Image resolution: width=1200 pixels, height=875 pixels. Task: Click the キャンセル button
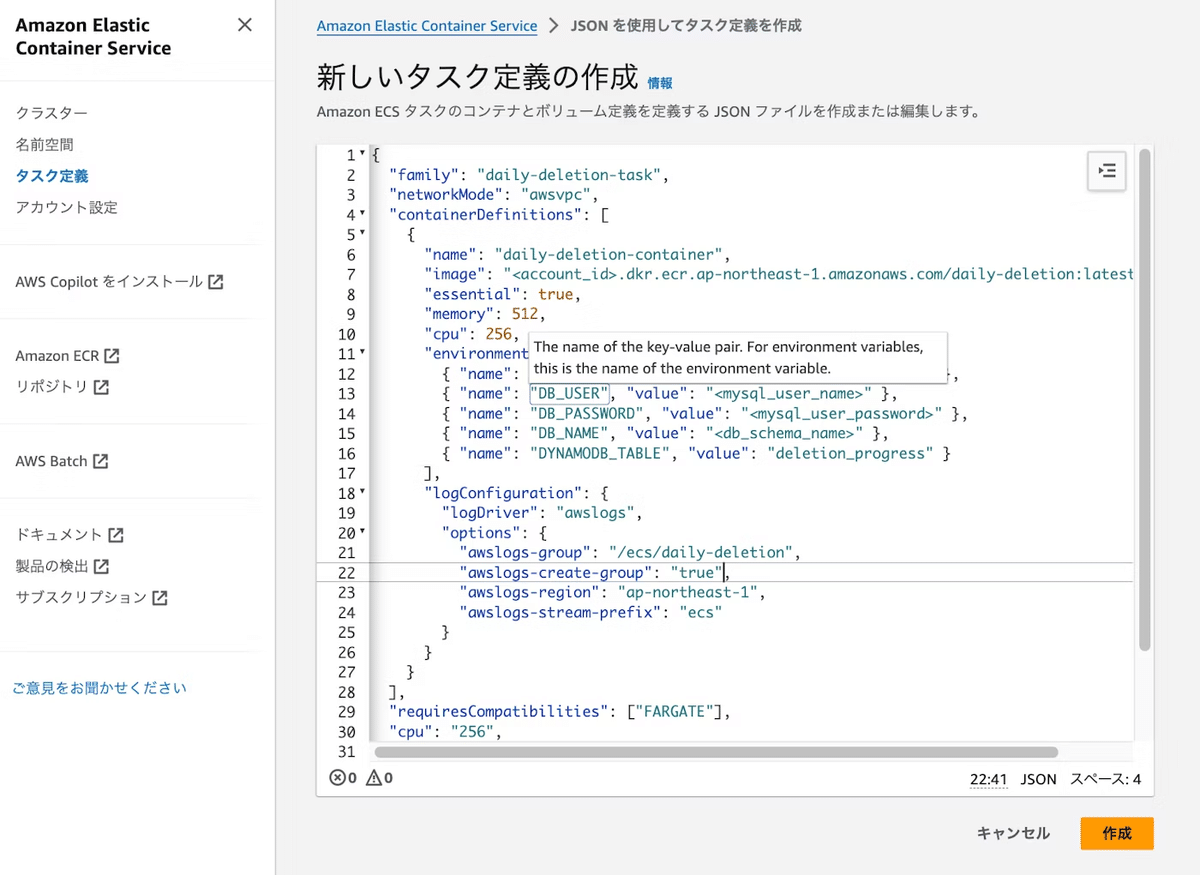click(x=1013, y=833)
